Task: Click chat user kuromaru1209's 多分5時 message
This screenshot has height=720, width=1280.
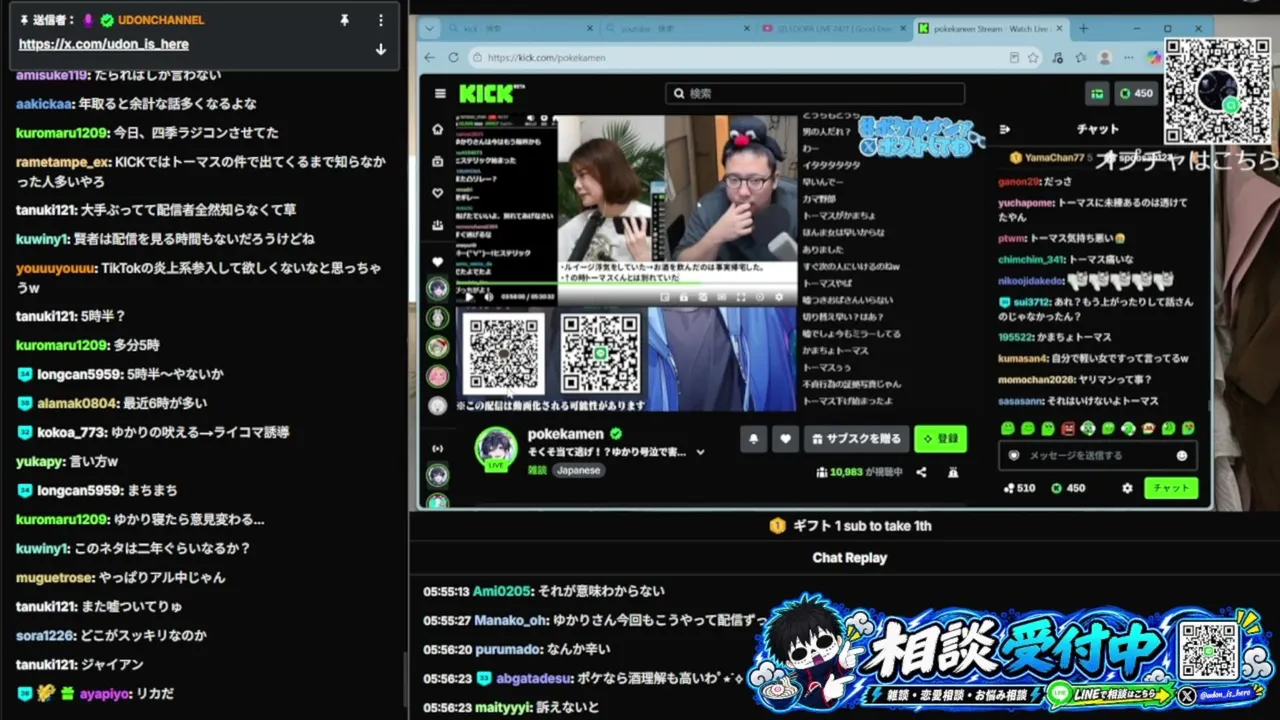Action: coord(88,345)
